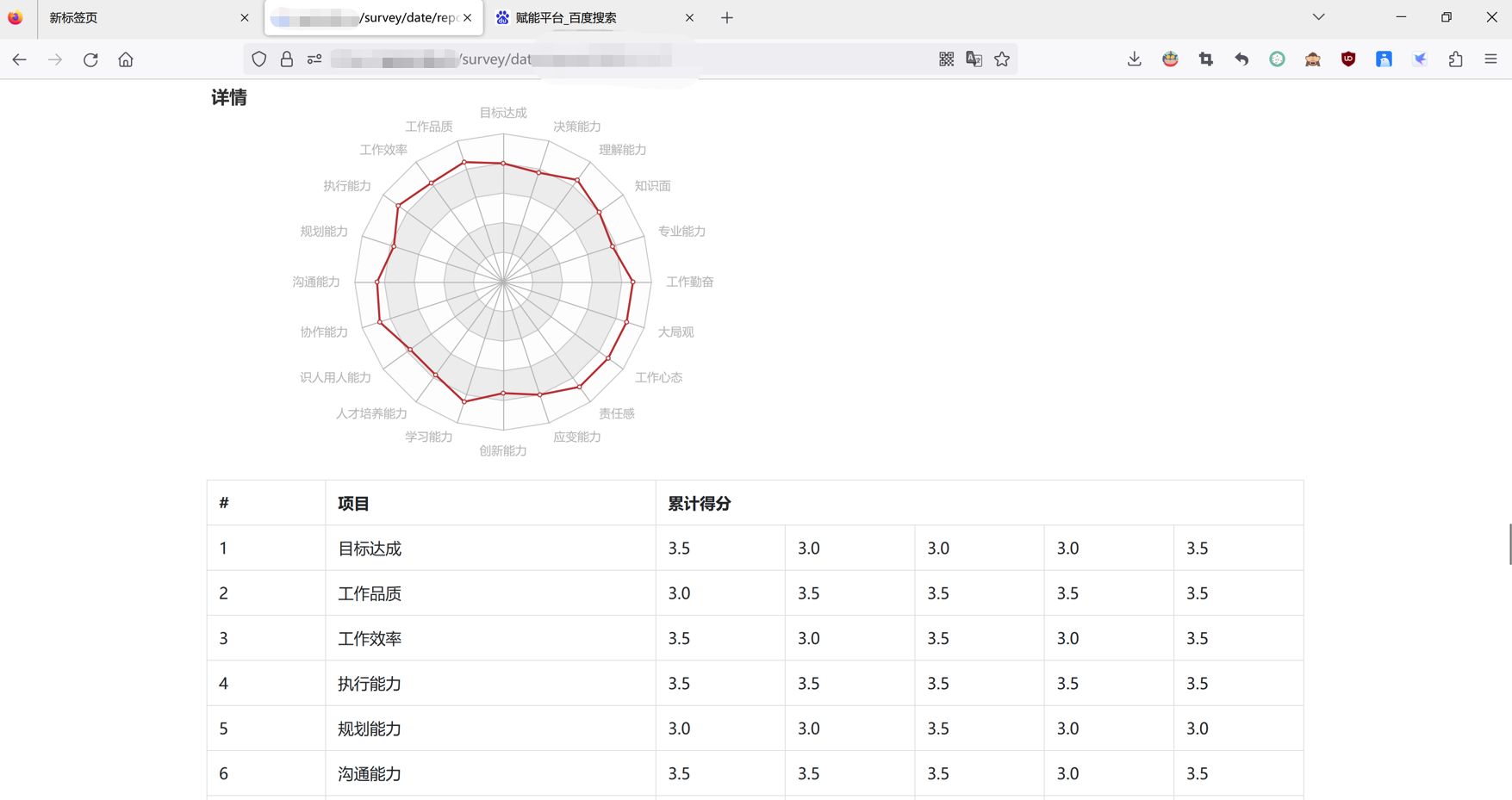1512x800 pixels.
Task: Click the 创新能力 radar chart label
Action: click(503, 451)
